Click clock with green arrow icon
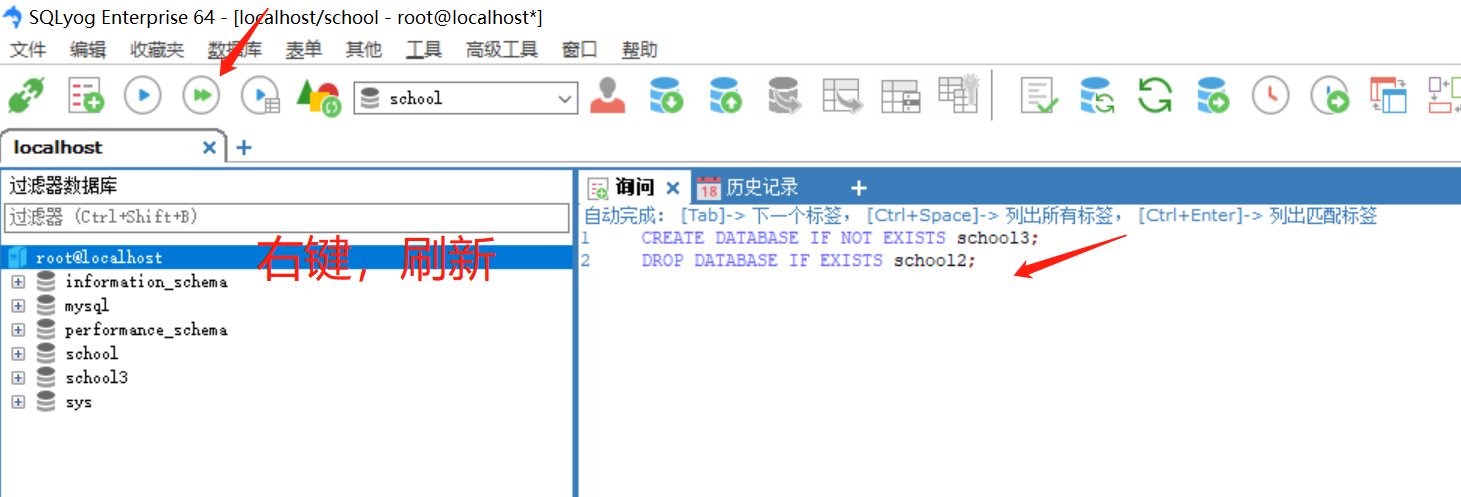 (x=1330, y=96)
